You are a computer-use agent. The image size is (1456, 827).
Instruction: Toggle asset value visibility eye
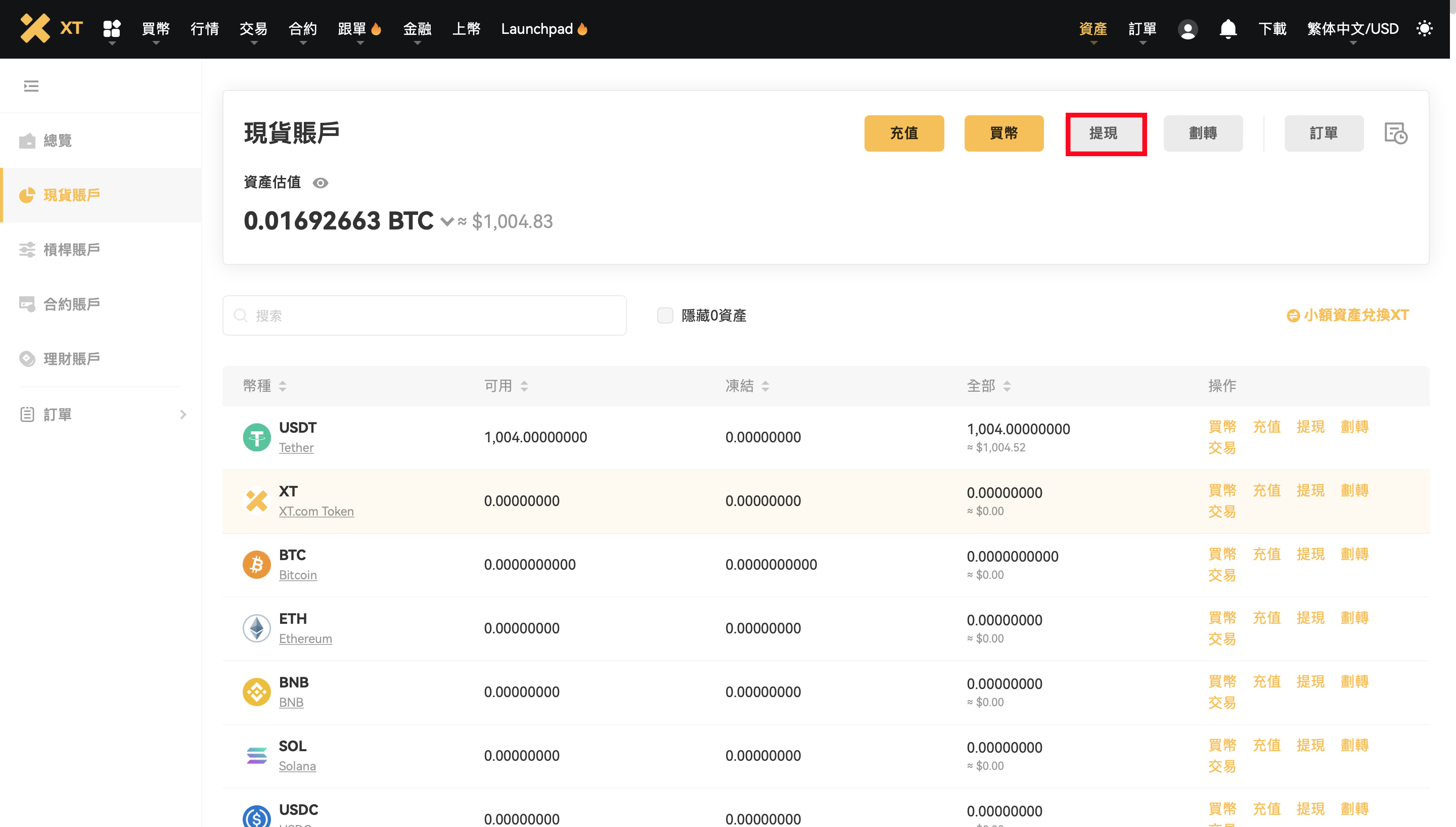click(x=321, y=183)
